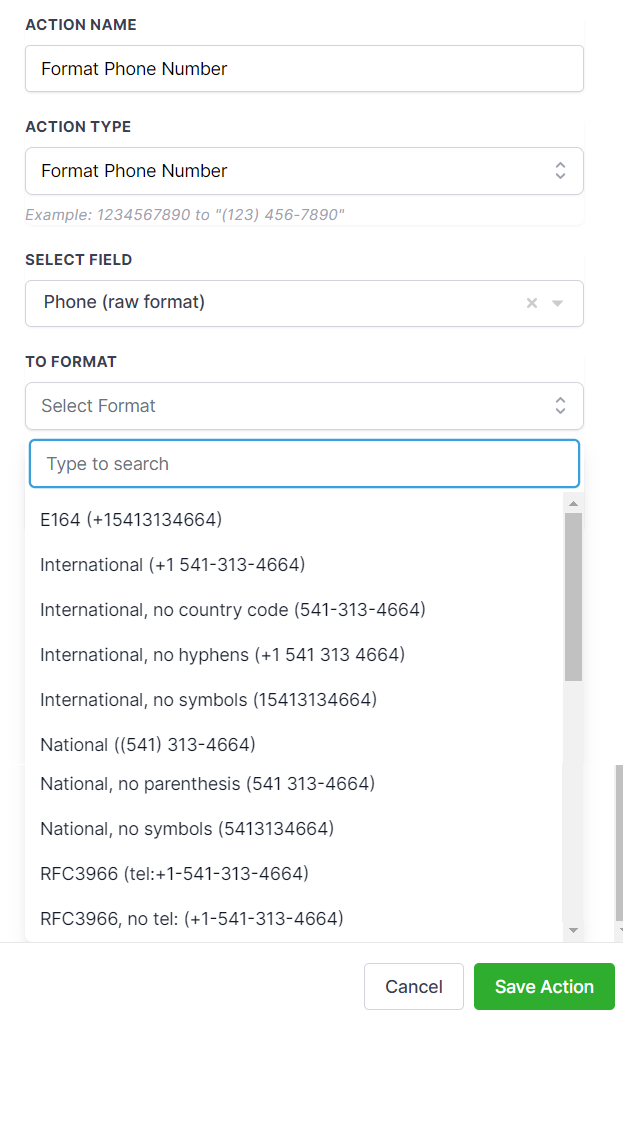Viewport: 628px width, 1128px height.
Task: Click the format list scroll up arrow
Action: click(x=573, y=504)
